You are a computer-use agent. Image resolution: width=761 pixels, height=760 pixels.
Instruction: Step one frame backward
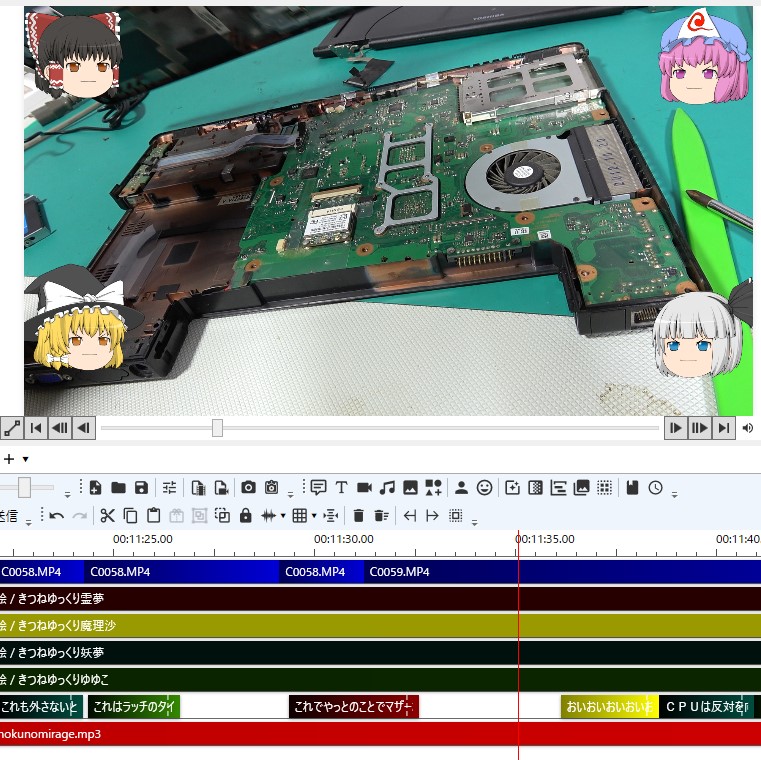coord(84,428)
